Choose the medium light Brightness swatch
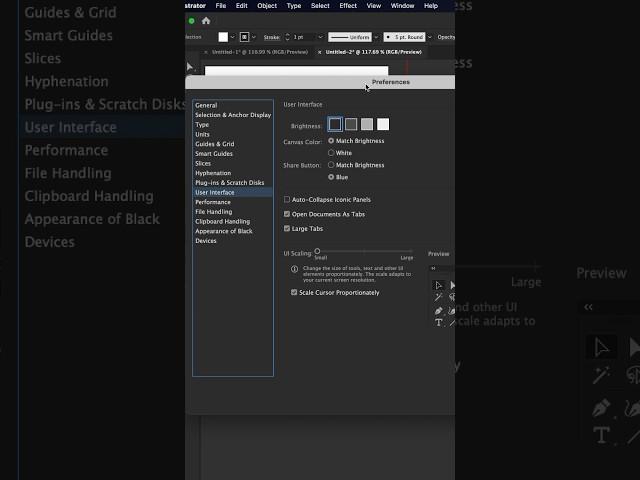 coord(367,124)
